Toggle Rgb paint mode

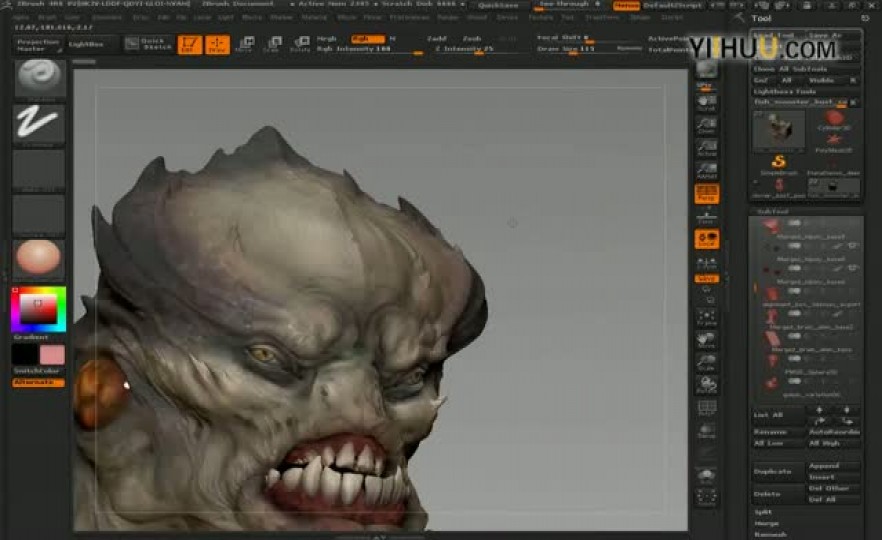point(367,39)
